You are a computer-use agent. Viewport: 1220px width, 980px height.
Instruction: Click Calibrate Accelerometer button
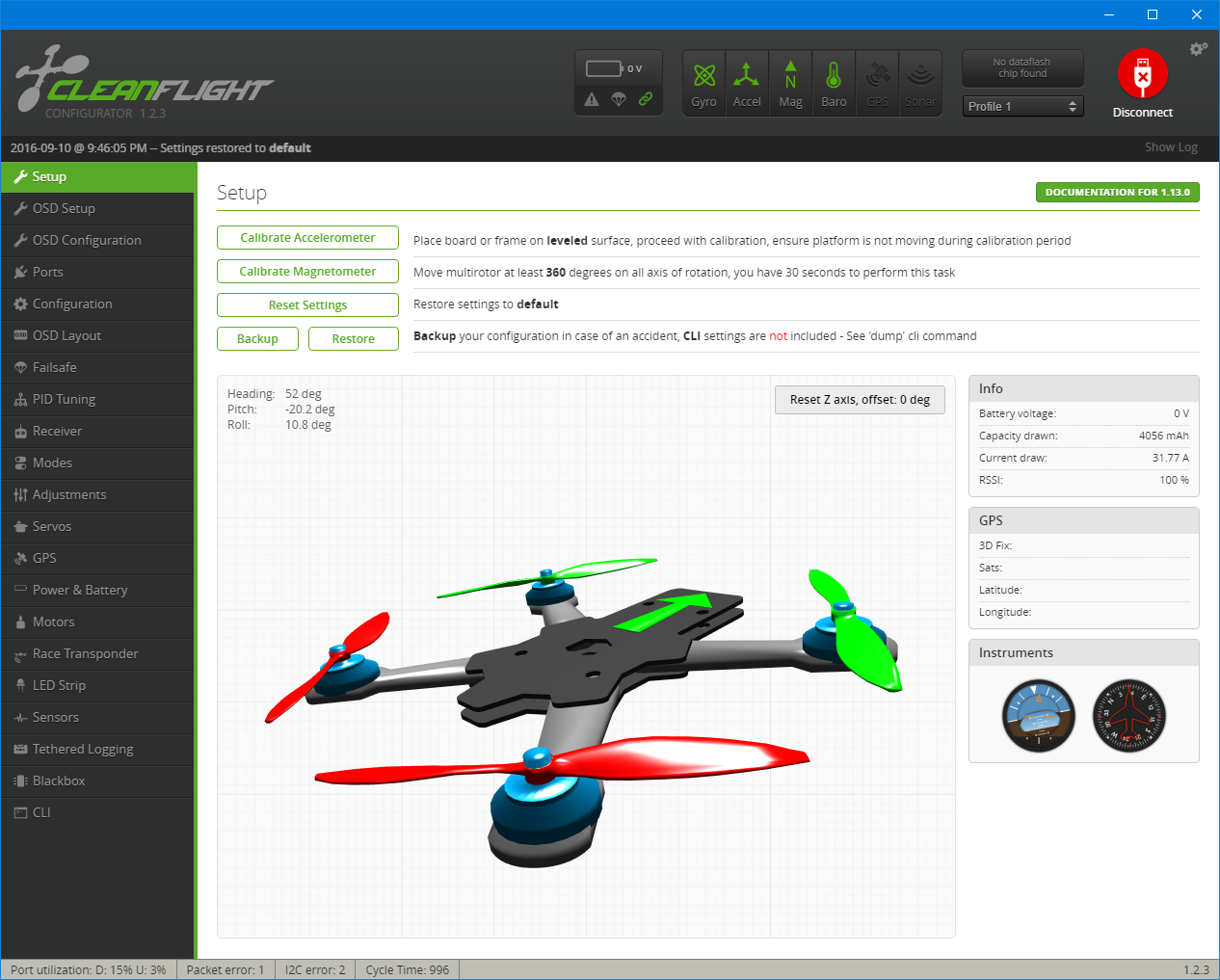[x=307, y=238]
